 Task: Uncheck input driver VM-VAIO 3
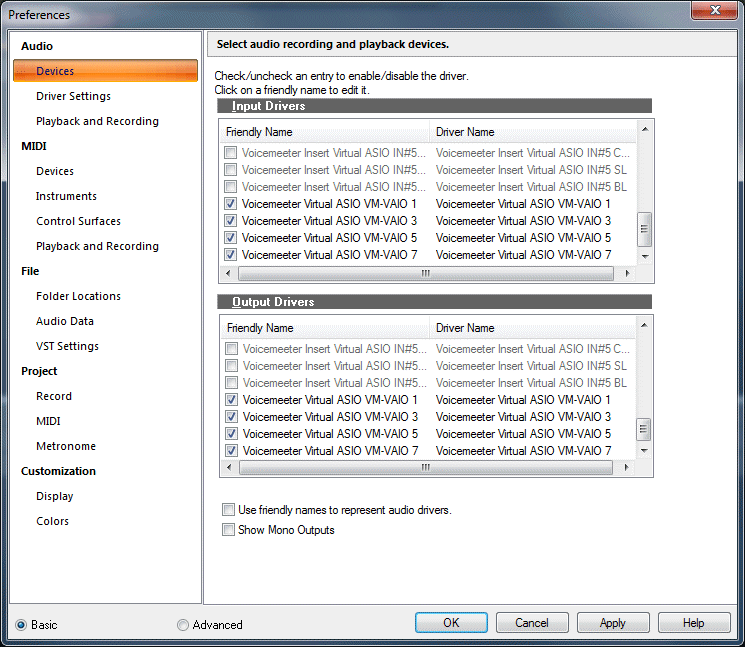click(230, 221)
